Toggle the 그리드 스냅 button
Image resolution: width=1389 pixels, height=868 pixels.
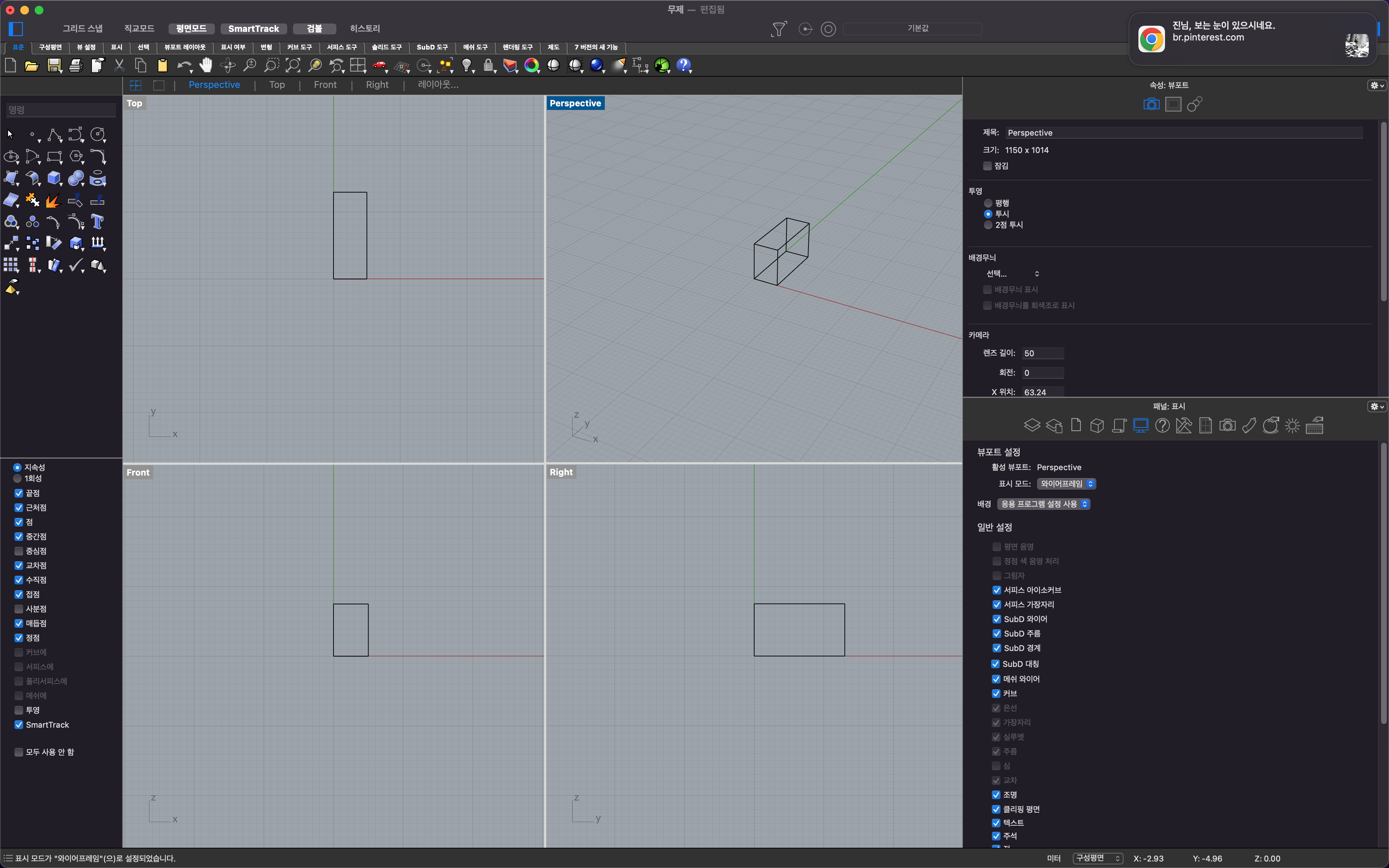tap(82, 29)
